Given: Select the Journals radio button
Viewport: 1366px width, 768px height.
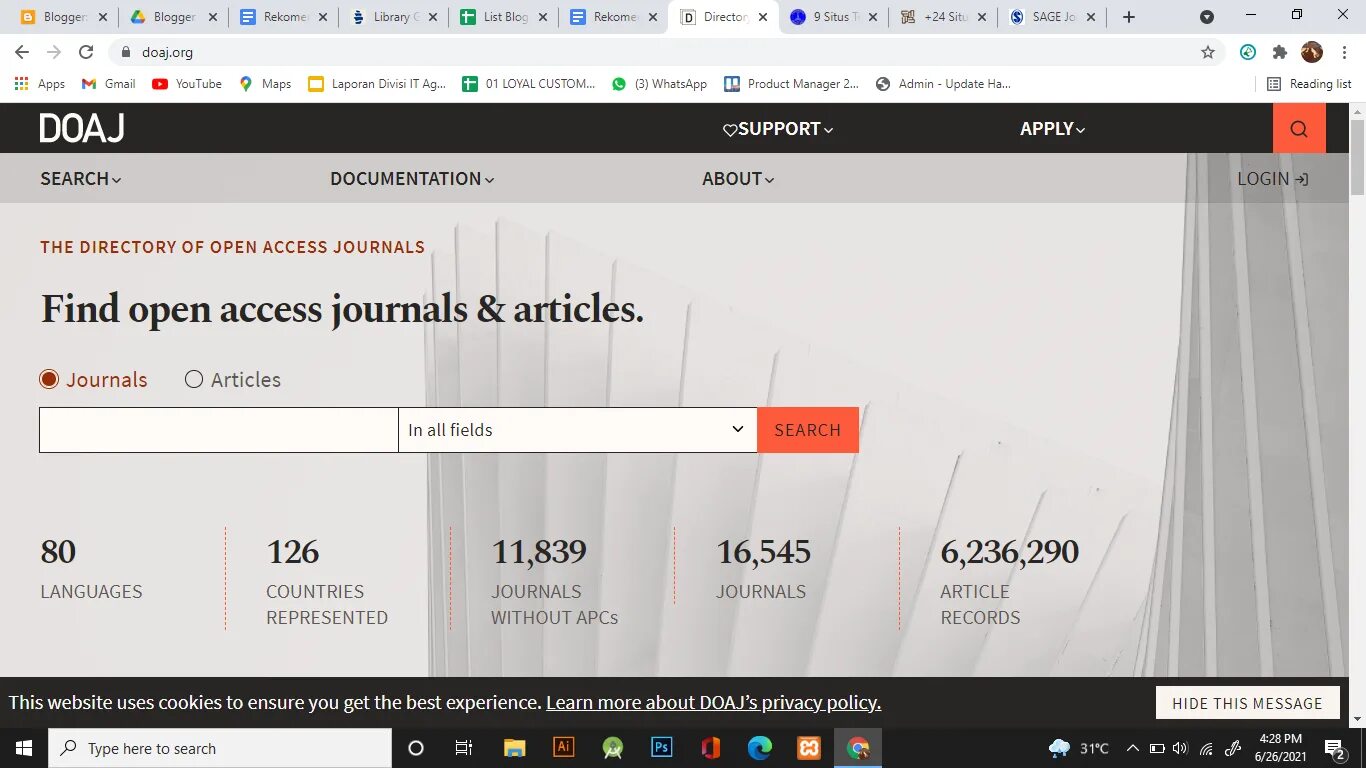Looking at the screenshot, I should (49, 379).
